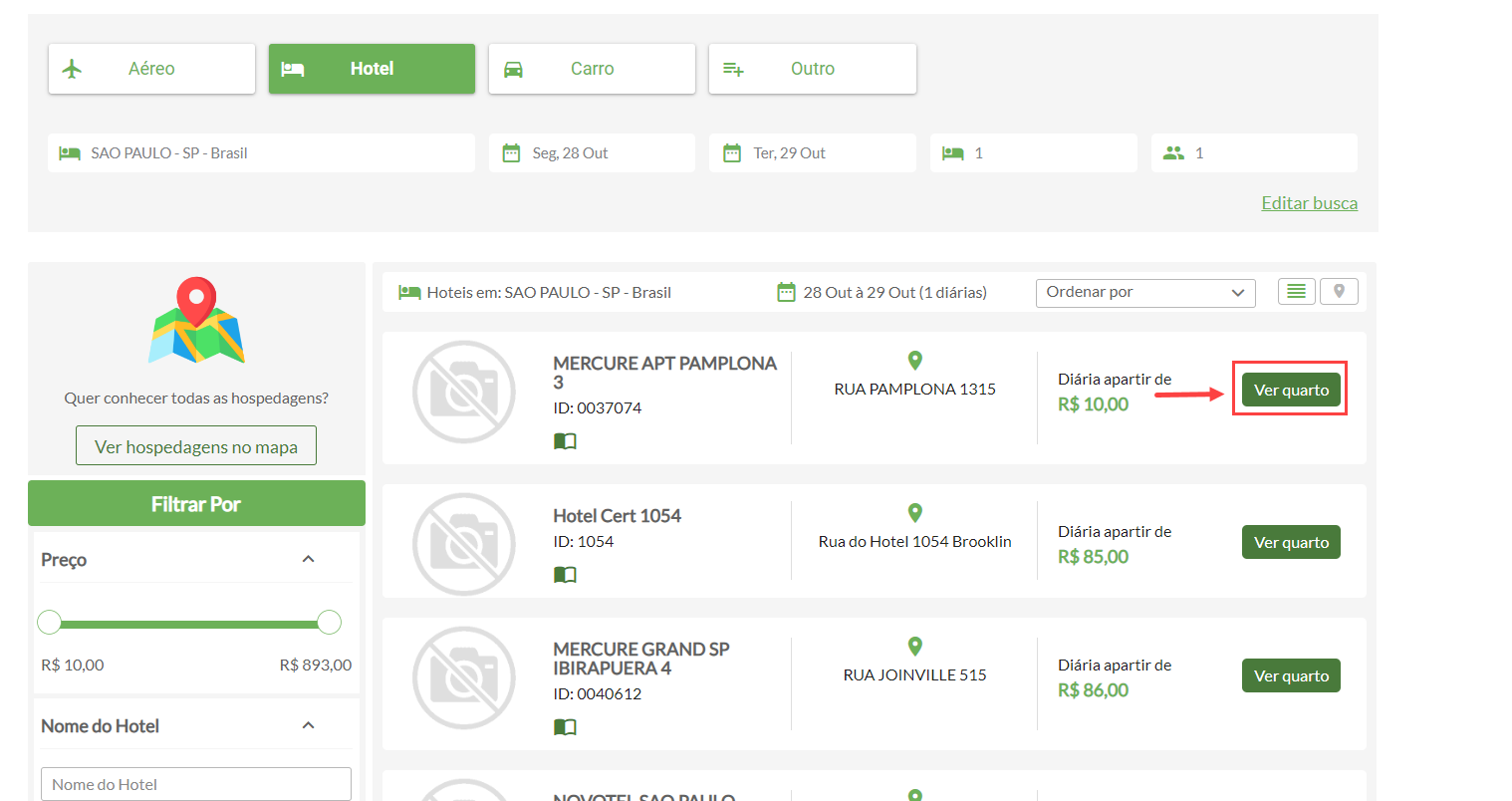Click the address RUA JOINVILLE 515
Screen dimensions: 1512x801
(x=914, y=675)
